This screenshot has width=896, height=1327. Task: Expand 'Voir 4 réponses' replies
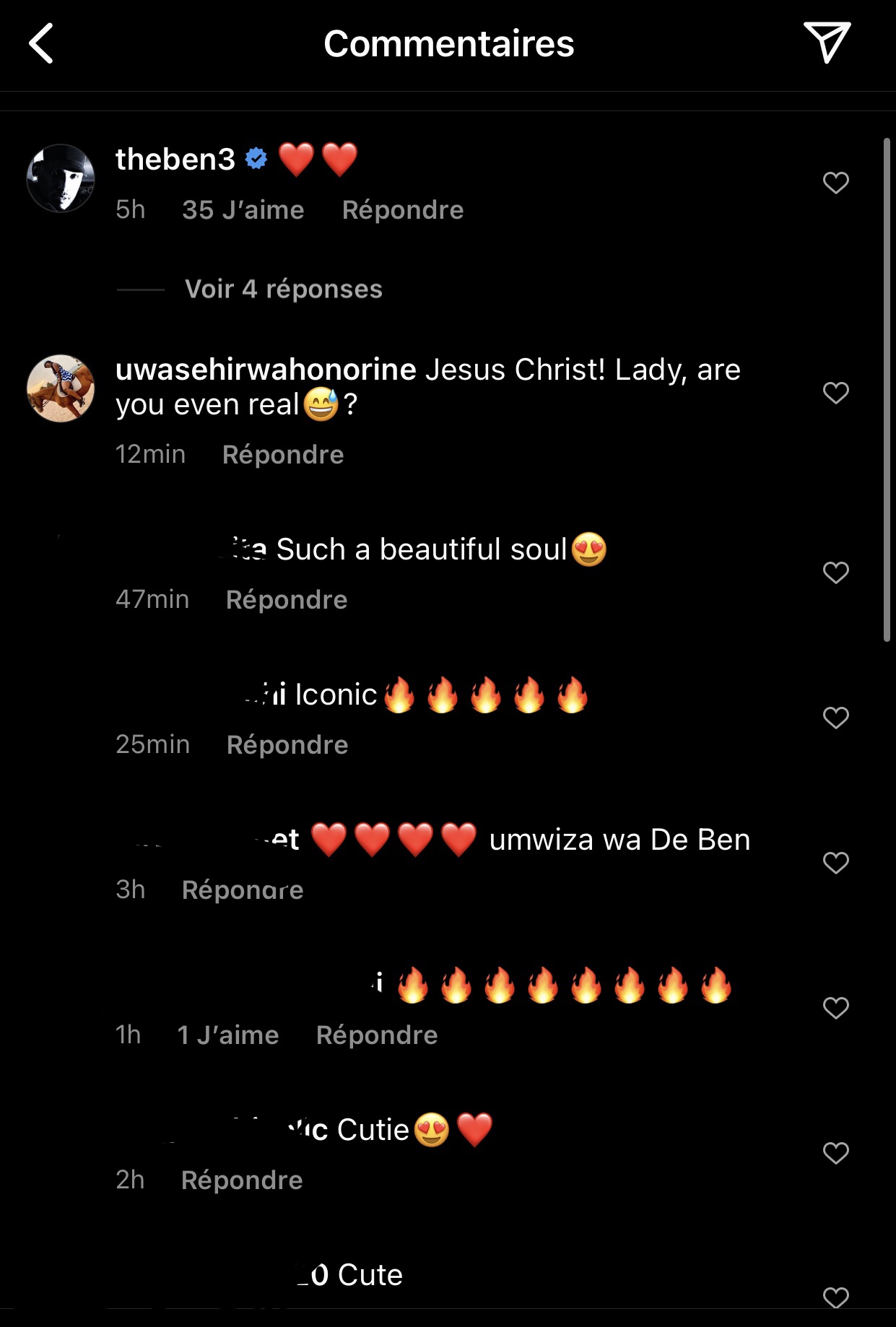click(x=283, y=290)
